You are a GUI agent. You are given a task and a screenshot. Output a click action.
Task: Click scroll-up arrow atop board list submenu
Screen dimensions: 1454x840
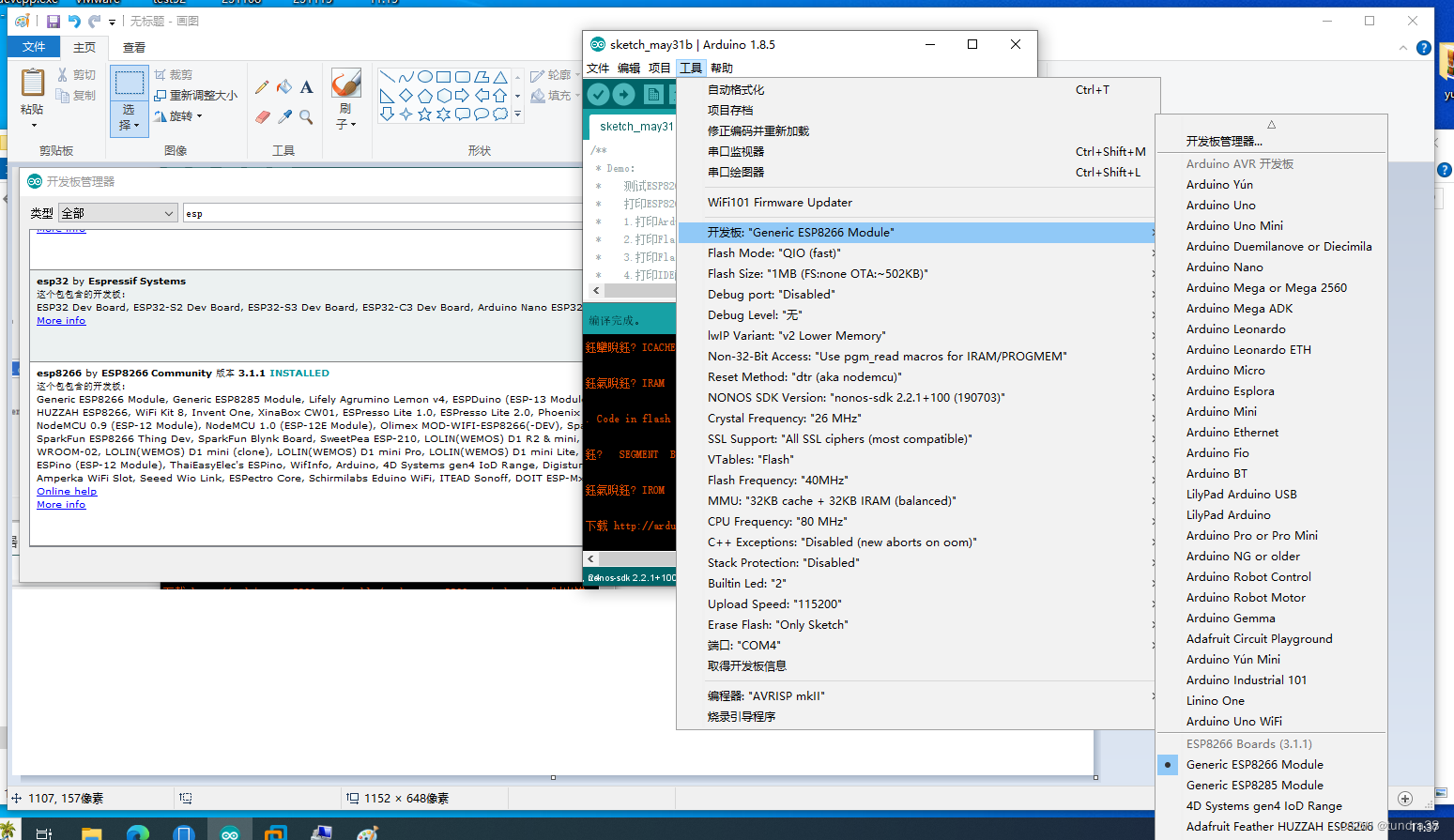click(x=1271, y=124)
